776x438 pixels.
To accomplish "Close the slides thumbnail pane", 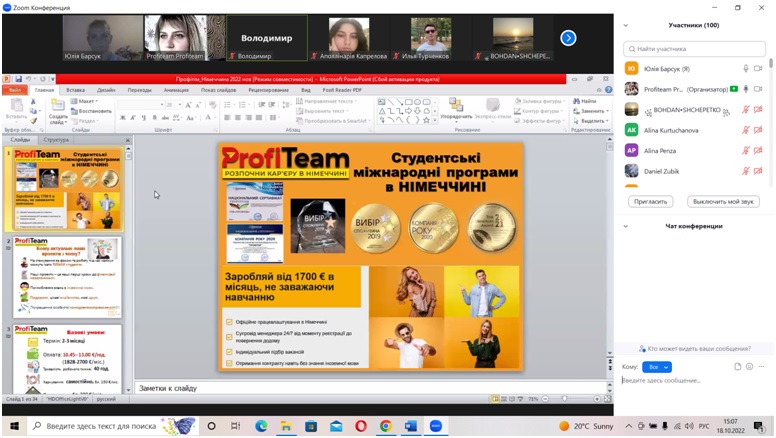I will point(127,140).
